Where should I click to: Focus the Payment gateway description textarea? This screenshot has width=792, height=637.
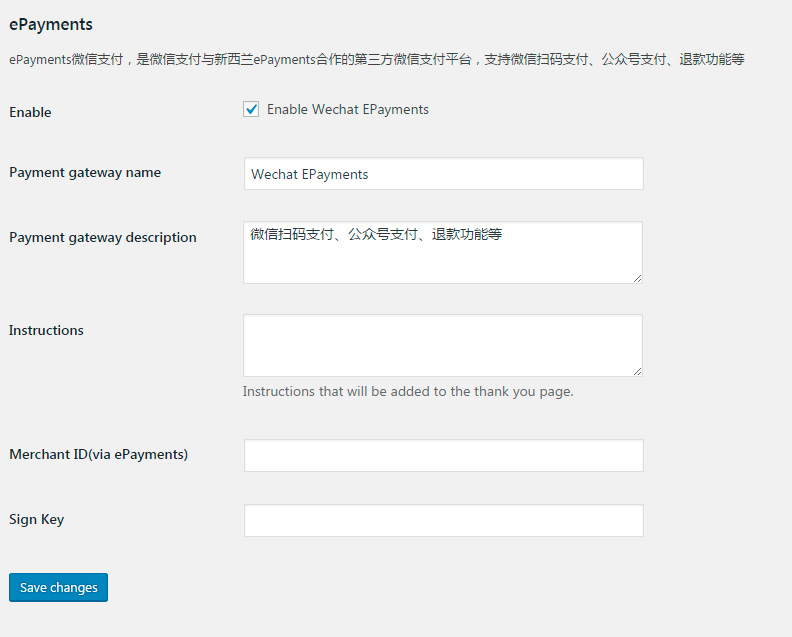(442, 252)
